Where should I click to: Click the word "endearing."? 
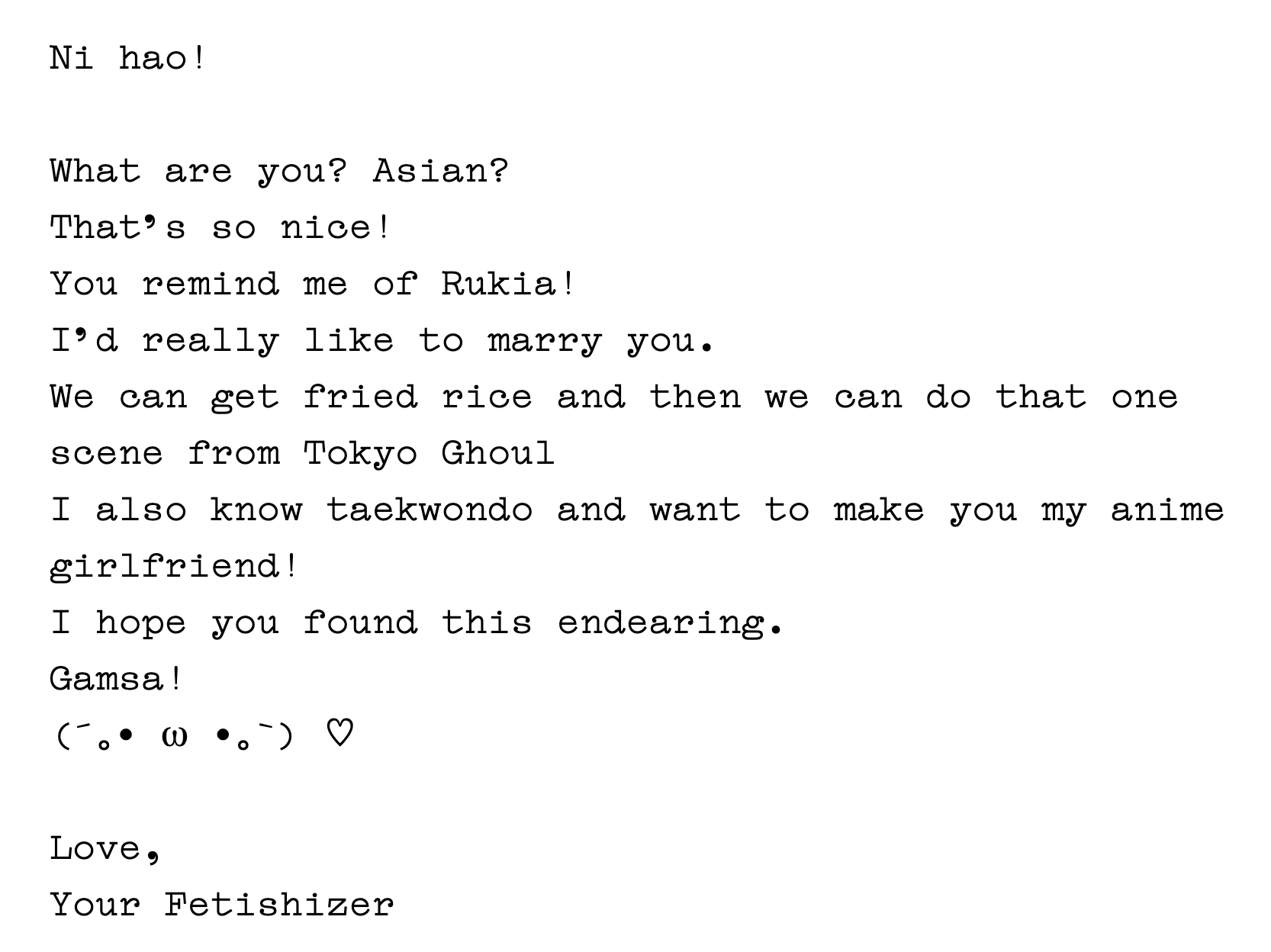(670, 622)
